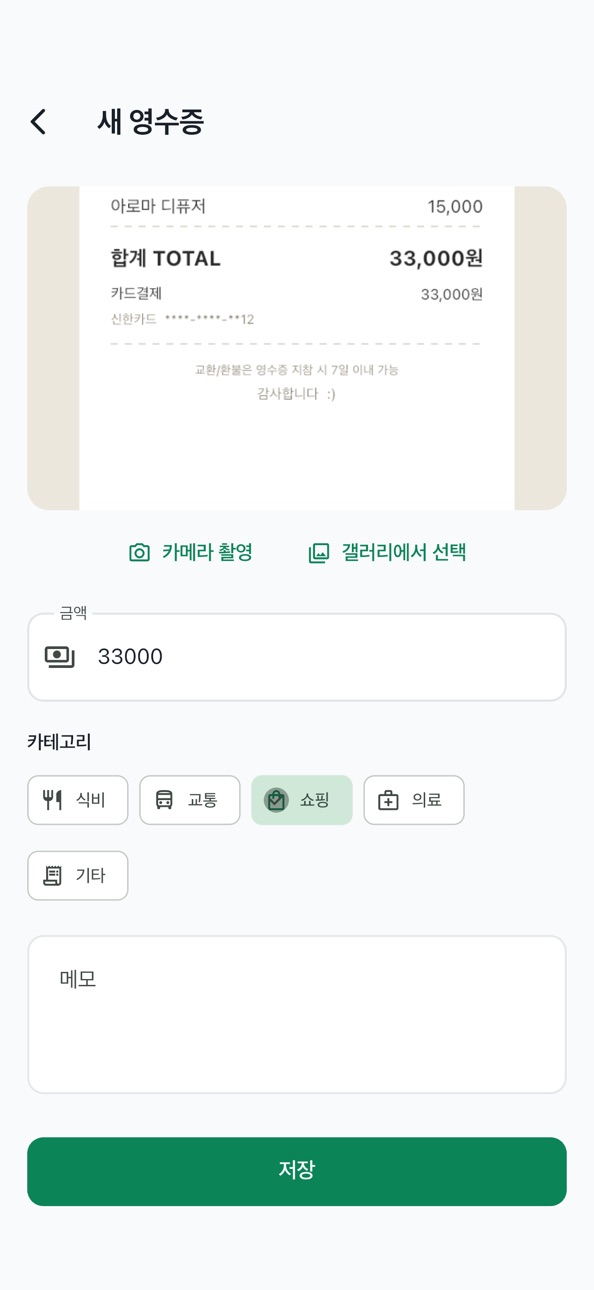Choose the 의료 category chip

tap(414, 800)
